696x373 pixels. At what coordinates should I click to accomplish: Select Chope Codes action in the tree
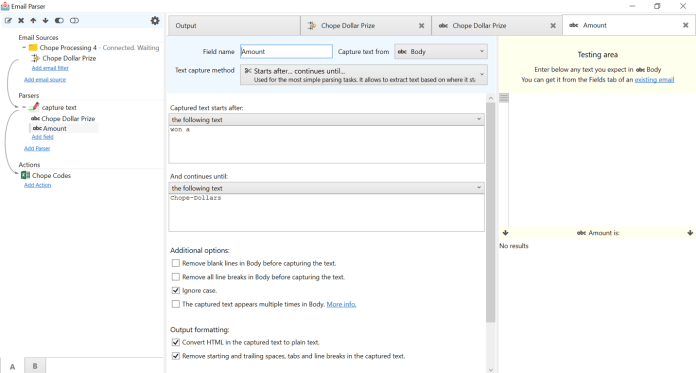(51, 175)
